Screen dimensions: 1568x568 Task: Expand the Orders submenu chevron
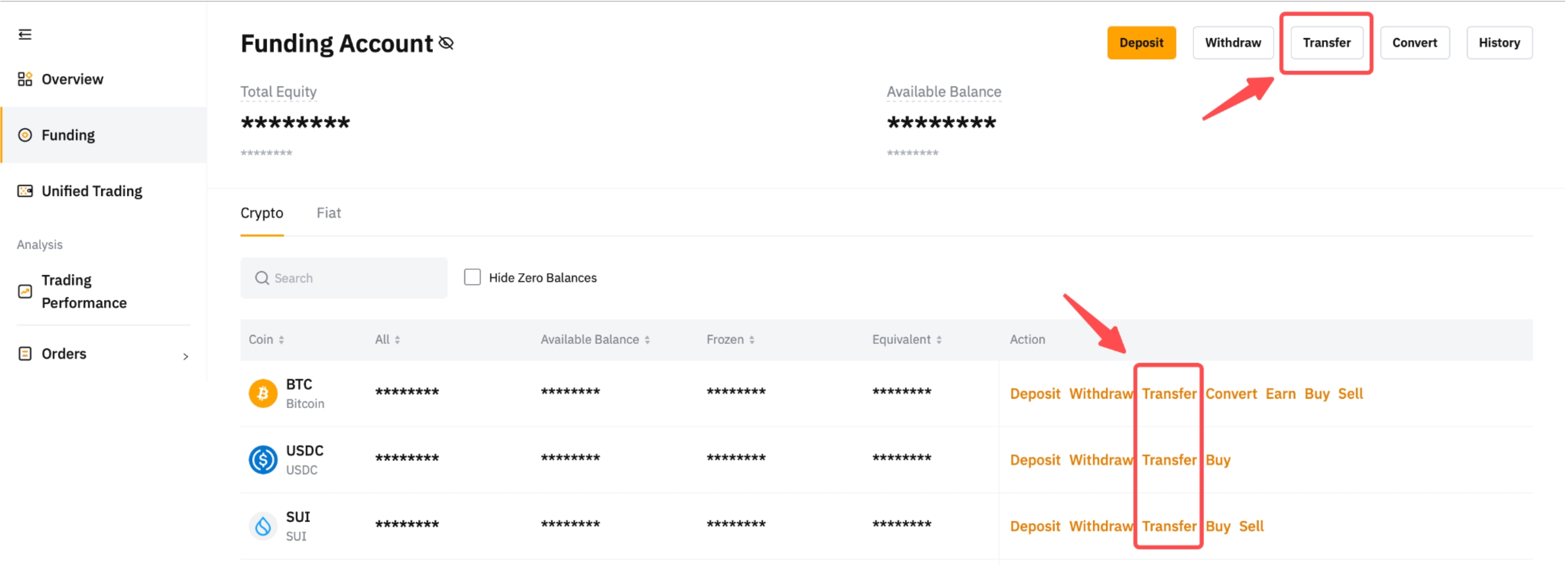point(186,356)
